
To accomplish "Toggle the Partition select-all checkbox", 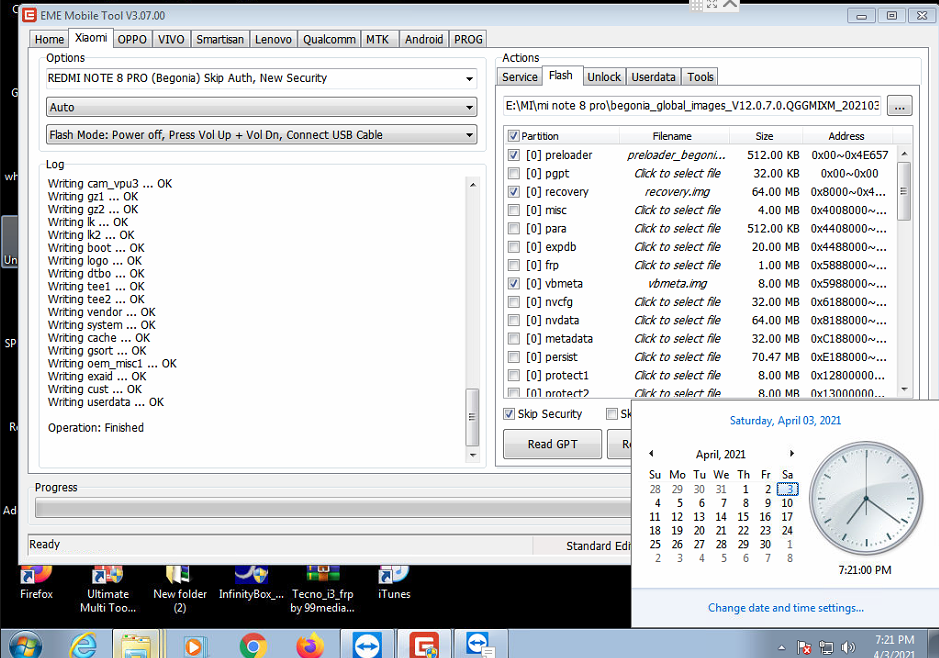I will click(513, 136).
